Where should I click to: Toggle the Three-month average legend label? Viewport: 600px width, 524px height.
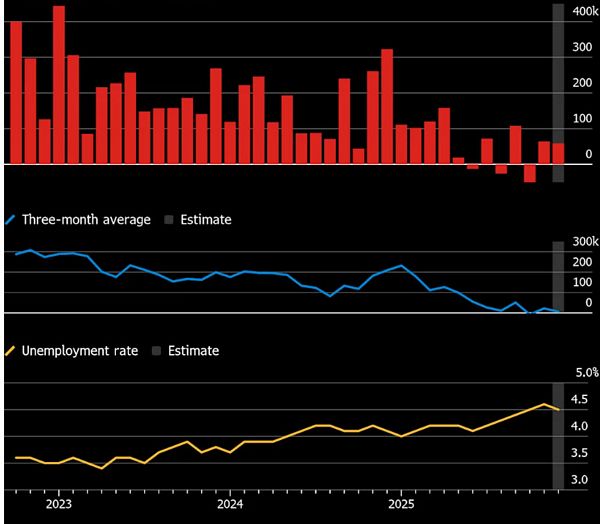[x=86, y=220]
